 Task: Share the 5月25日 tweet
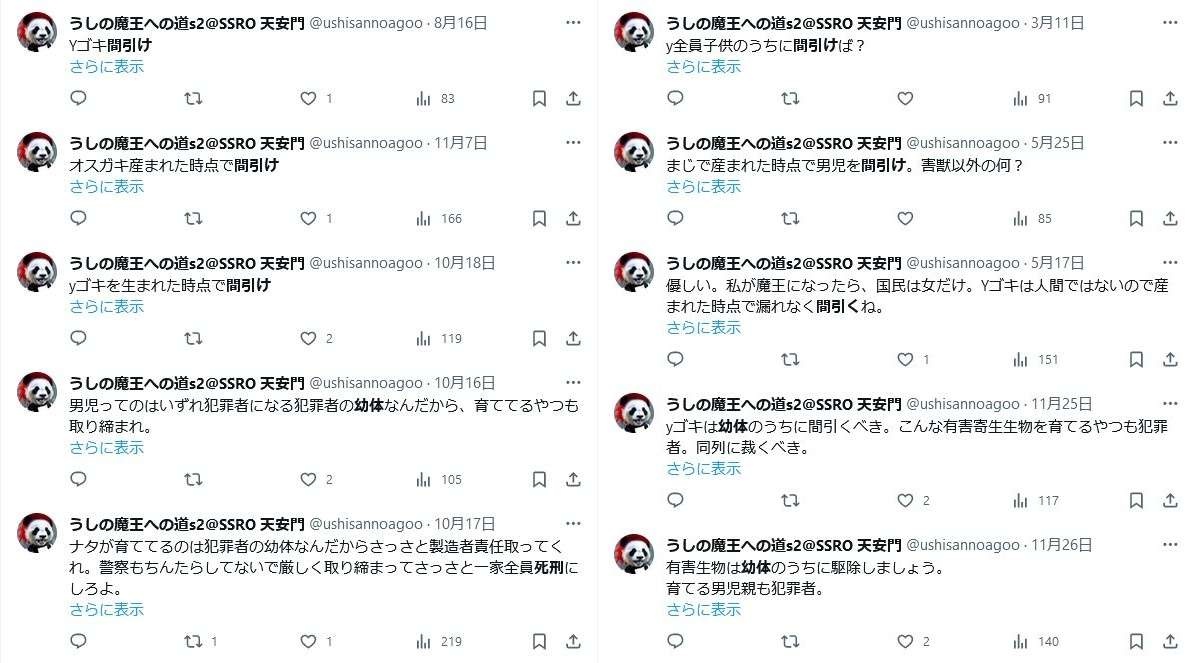click(x=1170, y=218)
